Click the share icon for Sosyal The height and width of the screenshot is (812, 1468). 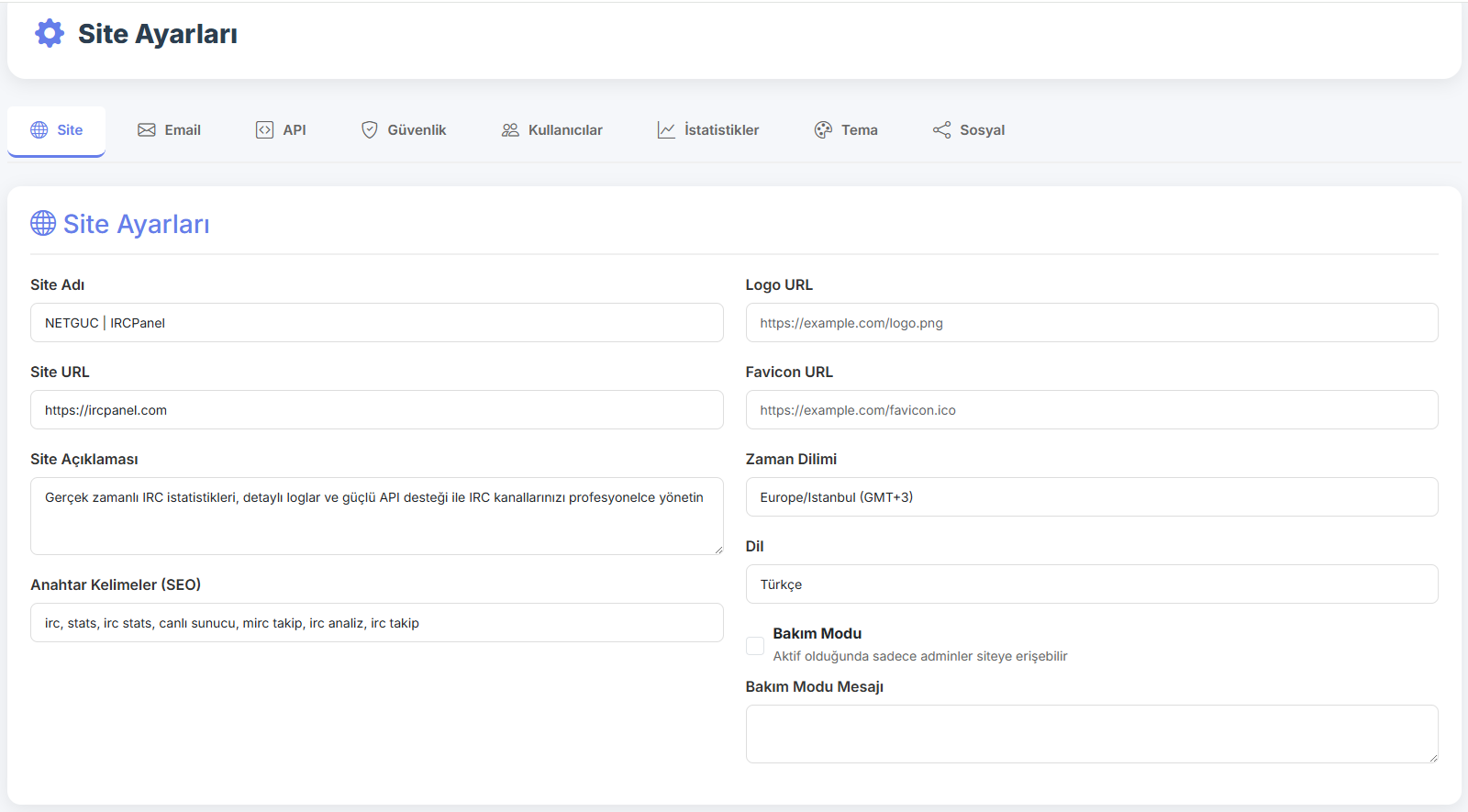pos(941,130)
